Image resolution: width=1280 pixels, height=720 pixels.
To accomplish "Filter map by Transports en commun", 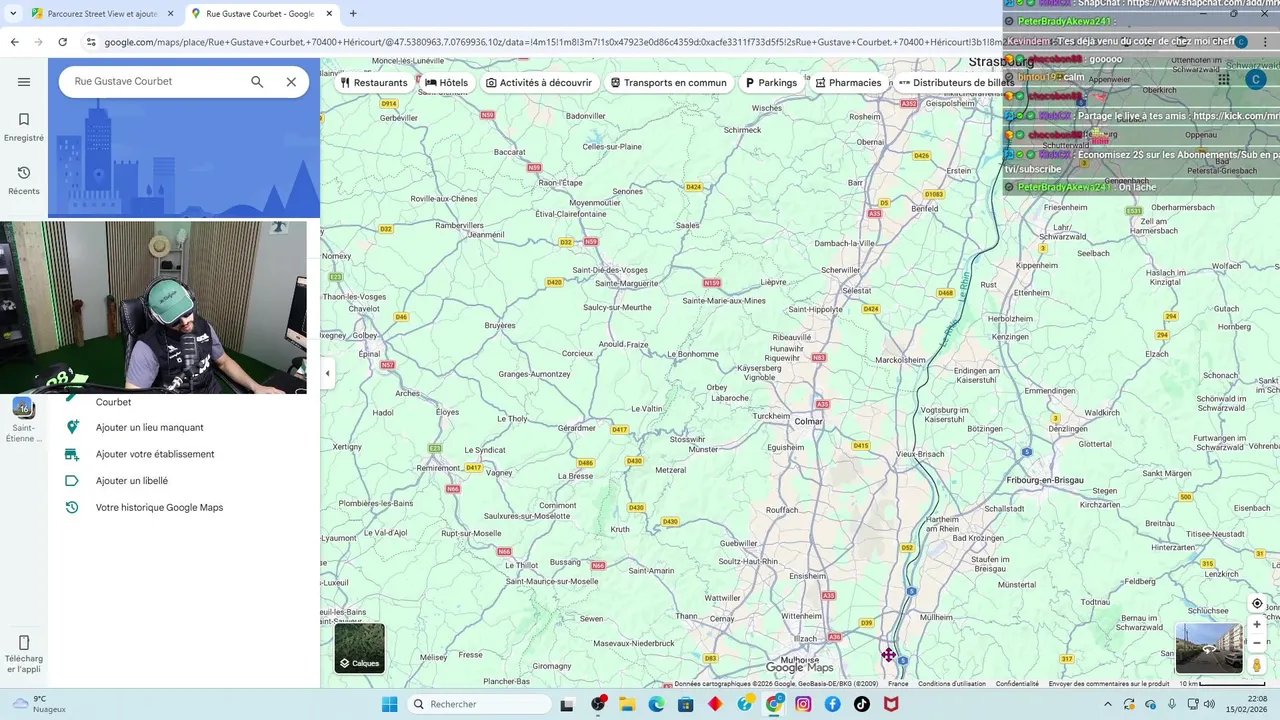I will click(x=669, y=83).
